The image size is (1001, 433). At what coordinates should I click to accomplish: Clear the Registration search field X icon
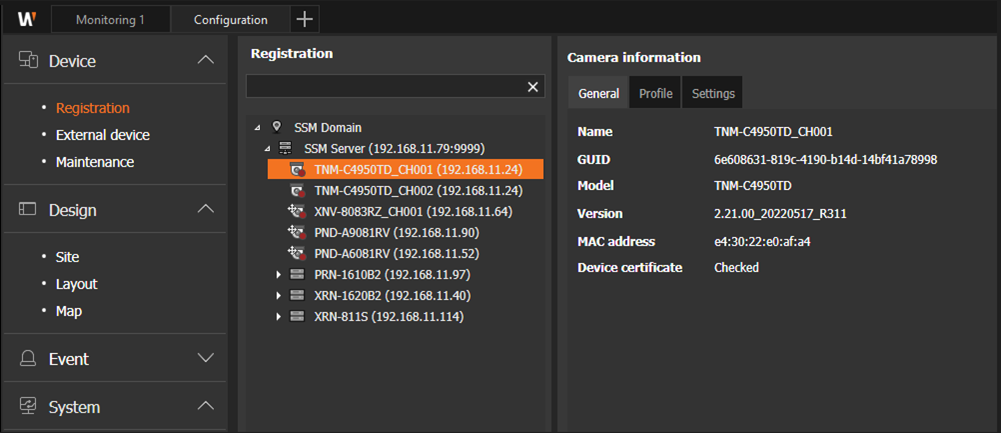coord(533,87)
